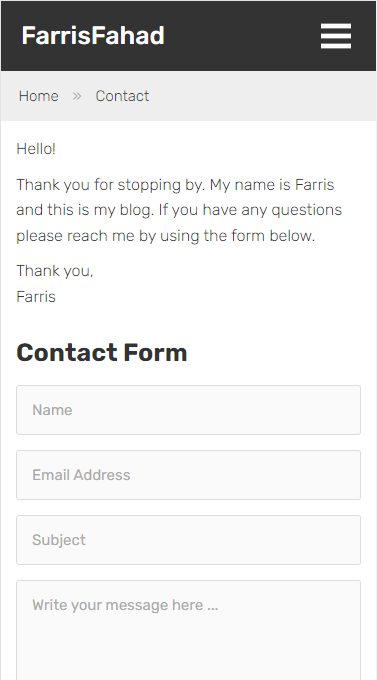Open the hamburger navigation menu

(336, 36)
